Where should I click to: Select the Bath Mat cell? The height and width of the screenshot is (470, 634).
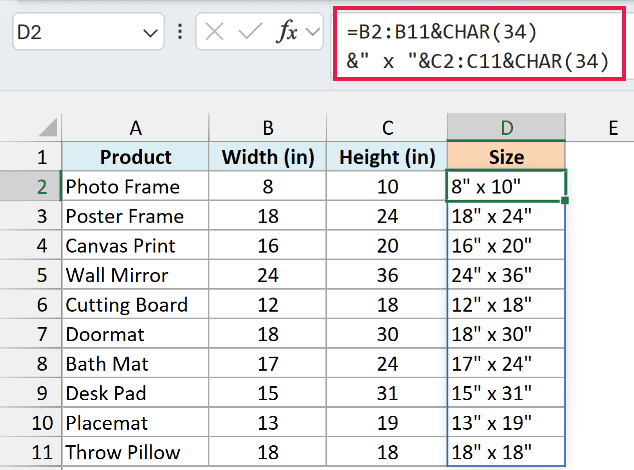click(135, 363)
